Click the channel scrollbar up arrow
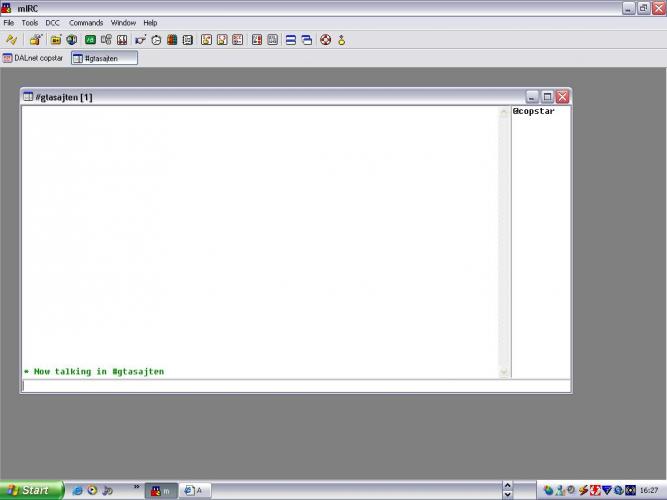The image size is (667, 500). click(x=504, y=112)
